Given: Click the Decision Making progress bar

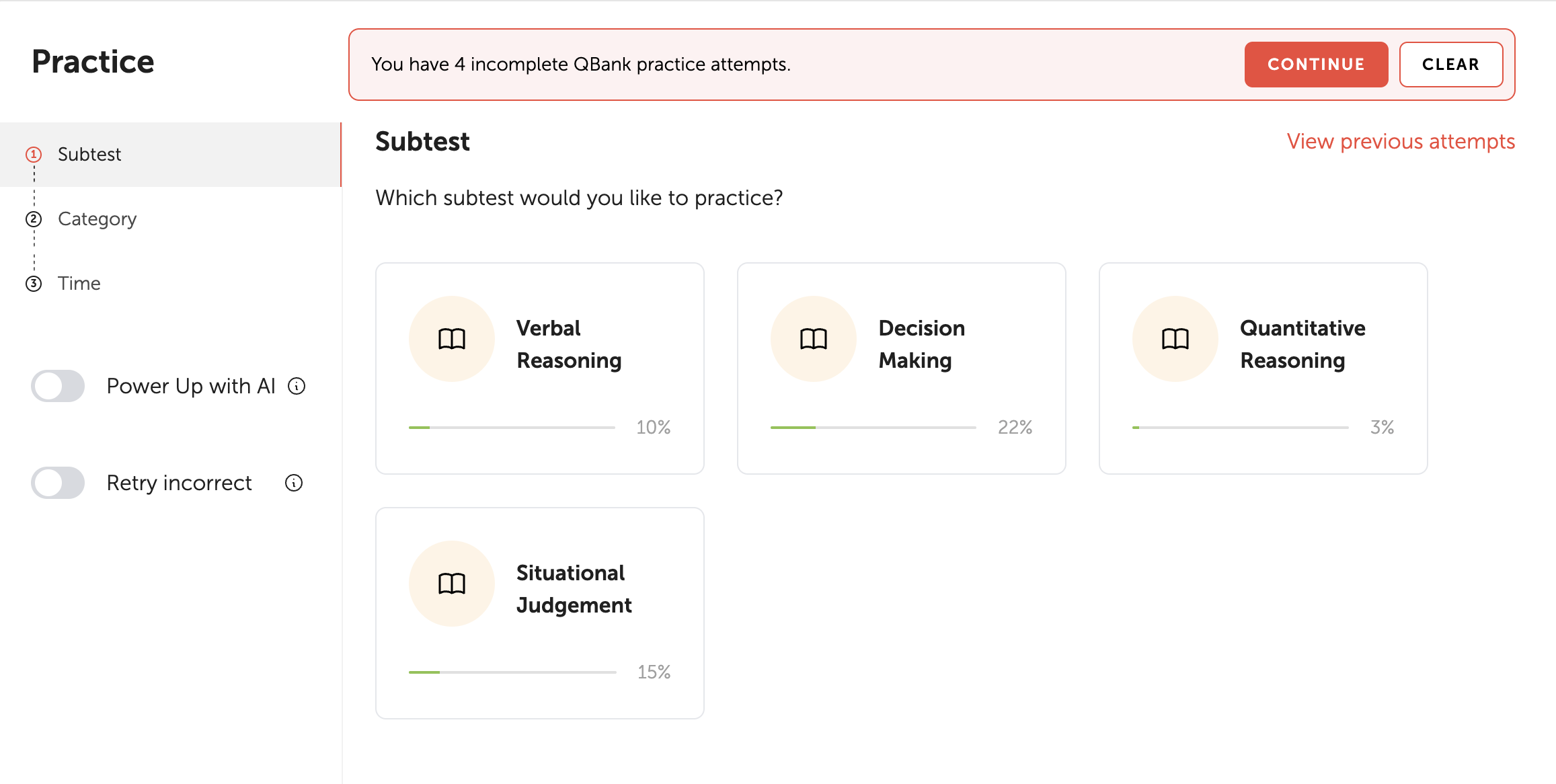Looking at the screenshot, I should click(x=873, y=428).
